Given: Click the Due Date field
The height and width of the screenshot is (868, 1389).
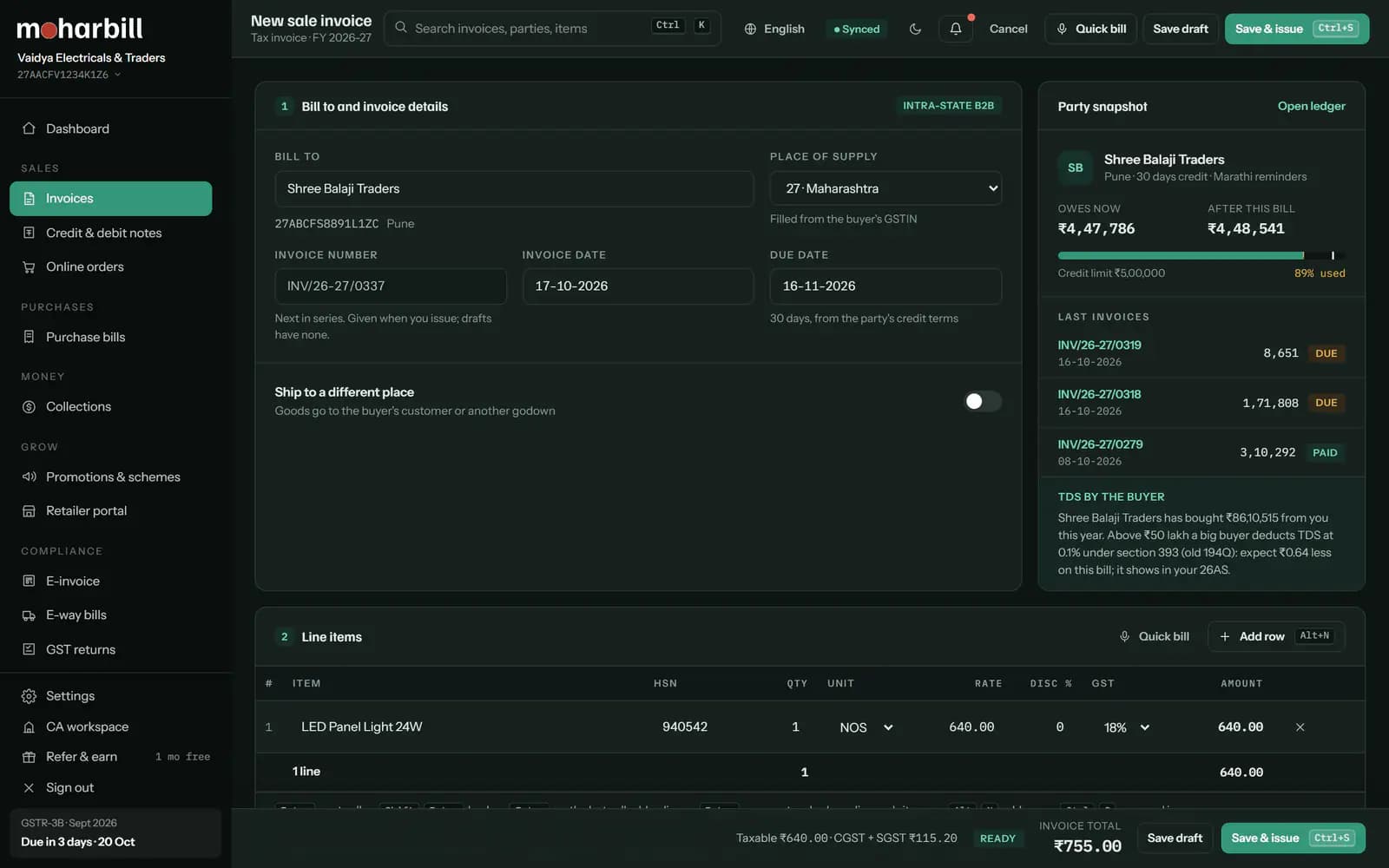Looking at the screenshot, I should click(885, 286).
